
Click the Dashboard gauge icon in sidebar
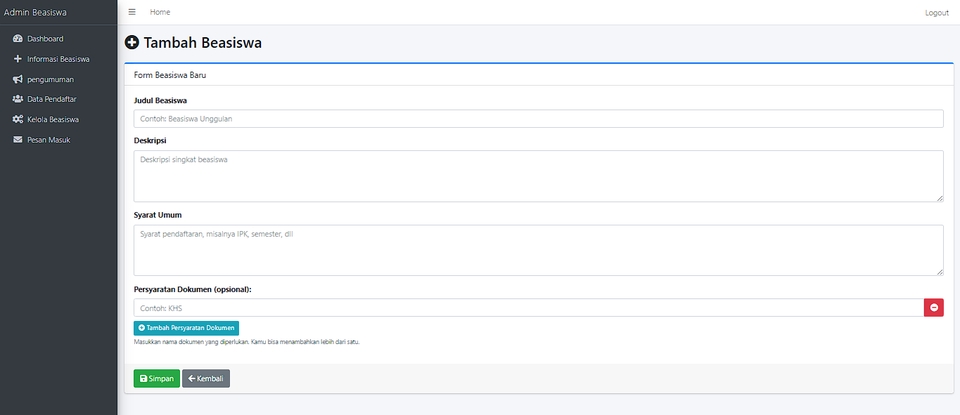tap(17, 39)
